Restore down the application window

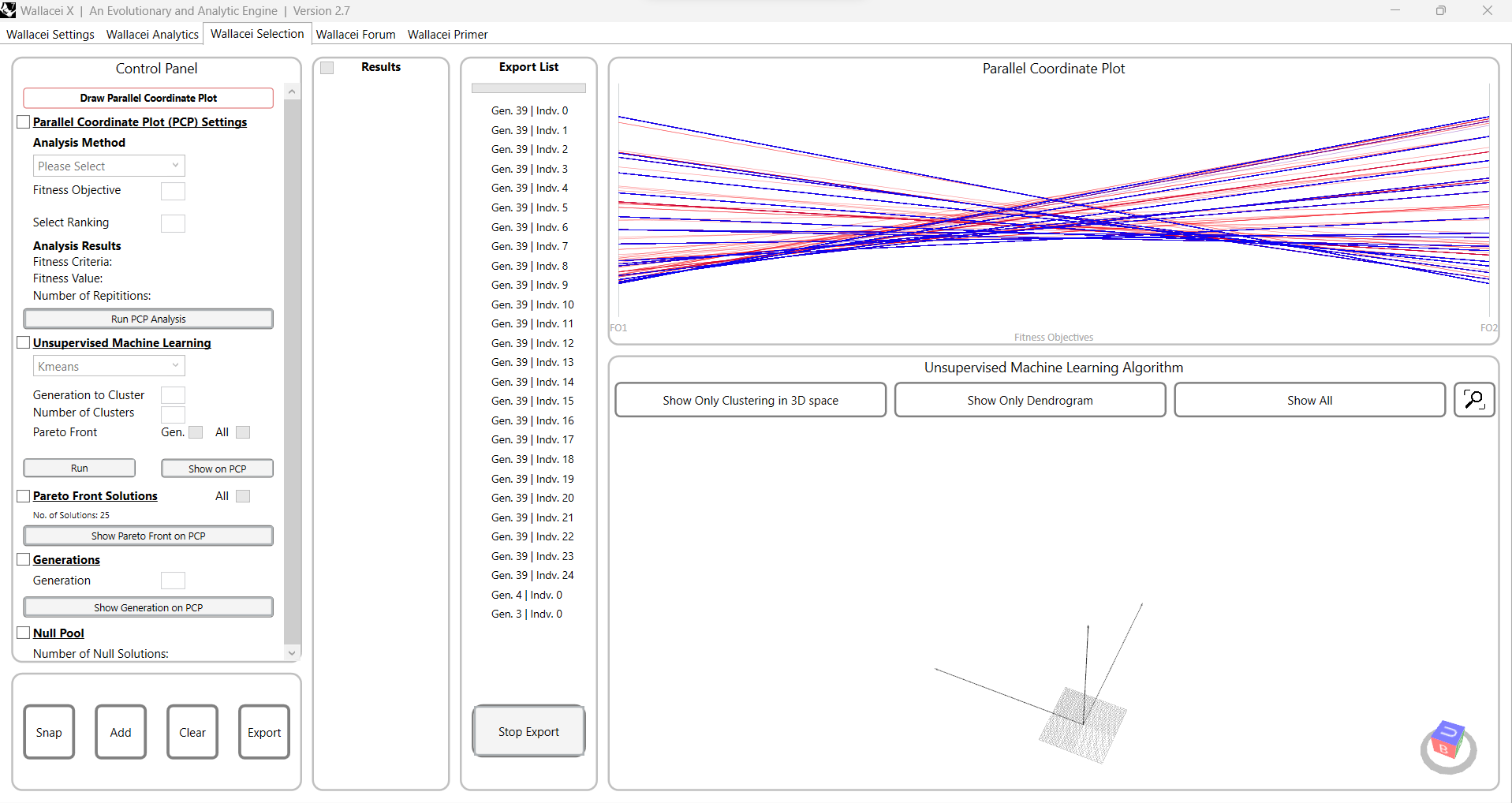click(x=1440, y=10)
